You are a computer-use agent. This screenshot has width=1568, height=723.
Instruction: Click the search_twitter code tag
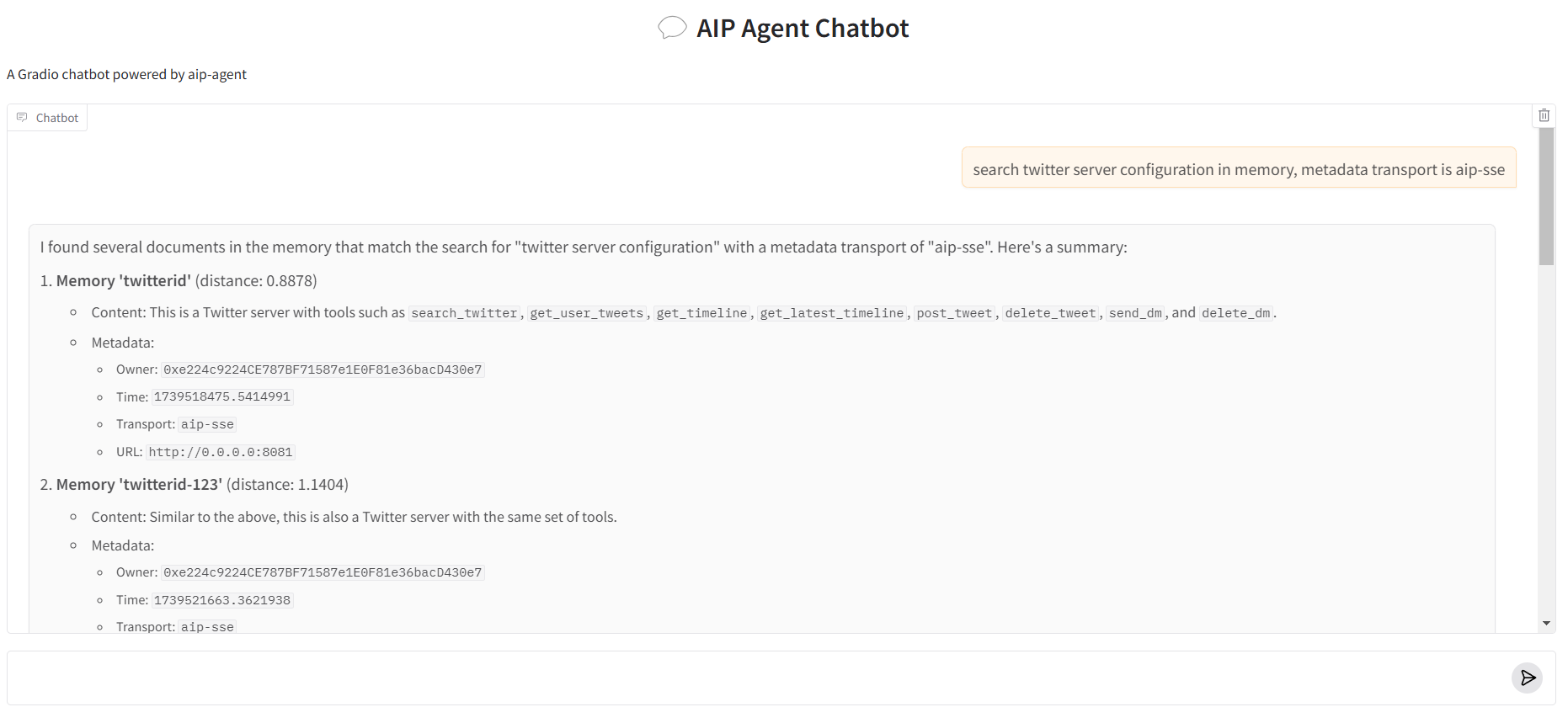464,313
